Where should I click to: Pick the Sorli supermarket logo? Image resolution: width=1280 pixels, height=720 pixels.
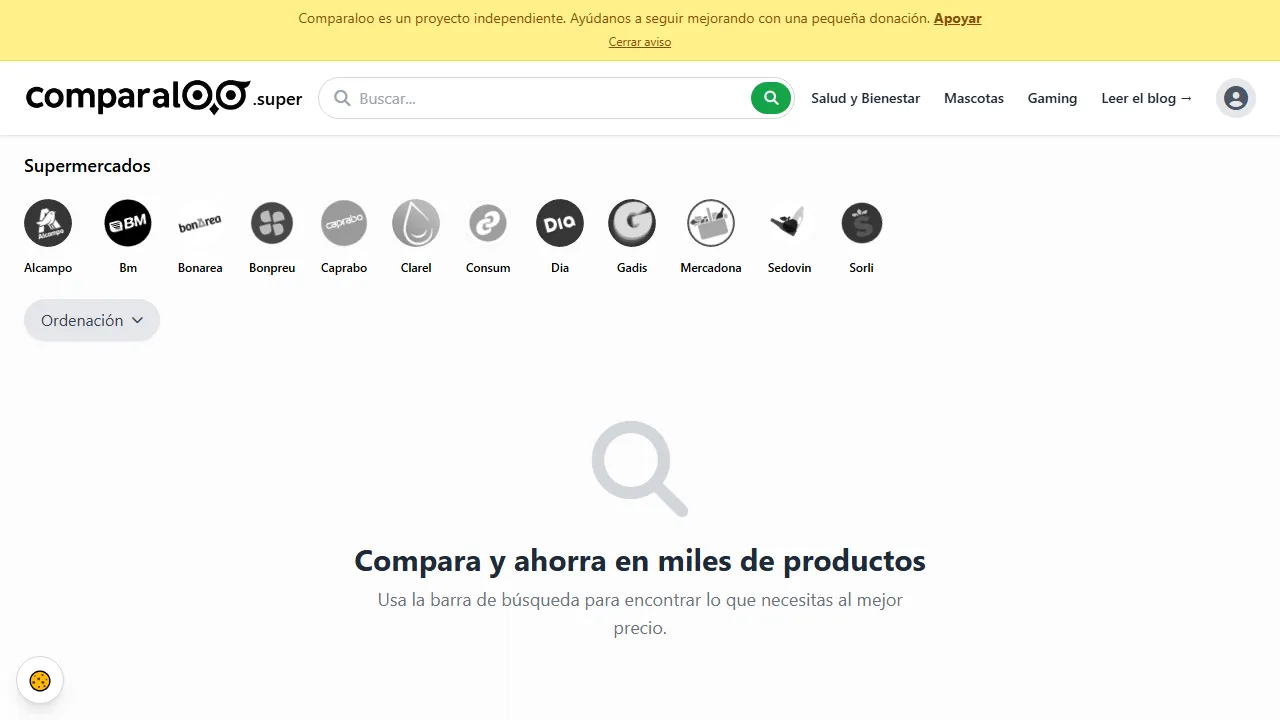pyautogui.click(x=861, y=222)
